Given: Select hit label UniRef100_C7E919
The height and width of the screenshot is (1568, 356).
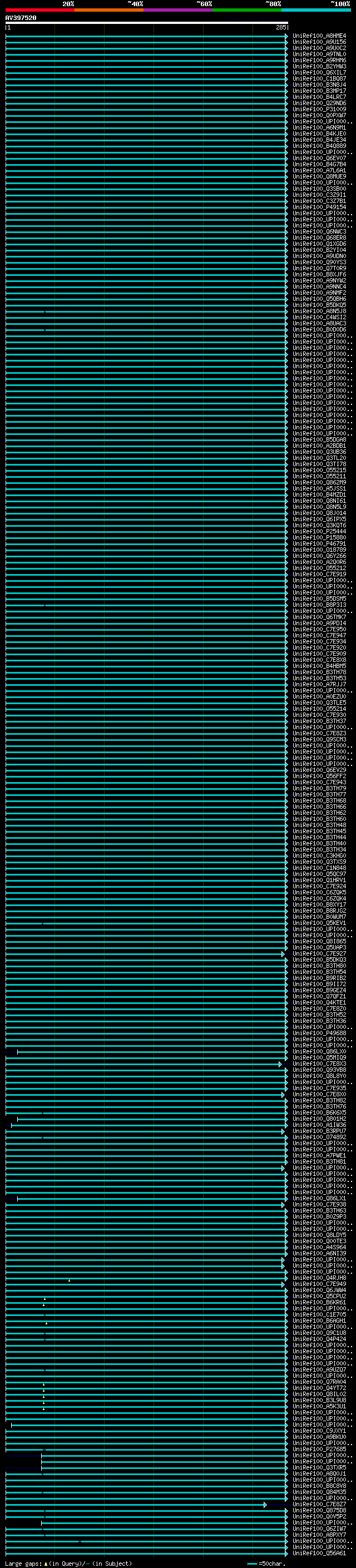Looking at the screenshot, I should click(x=319, y=574).
